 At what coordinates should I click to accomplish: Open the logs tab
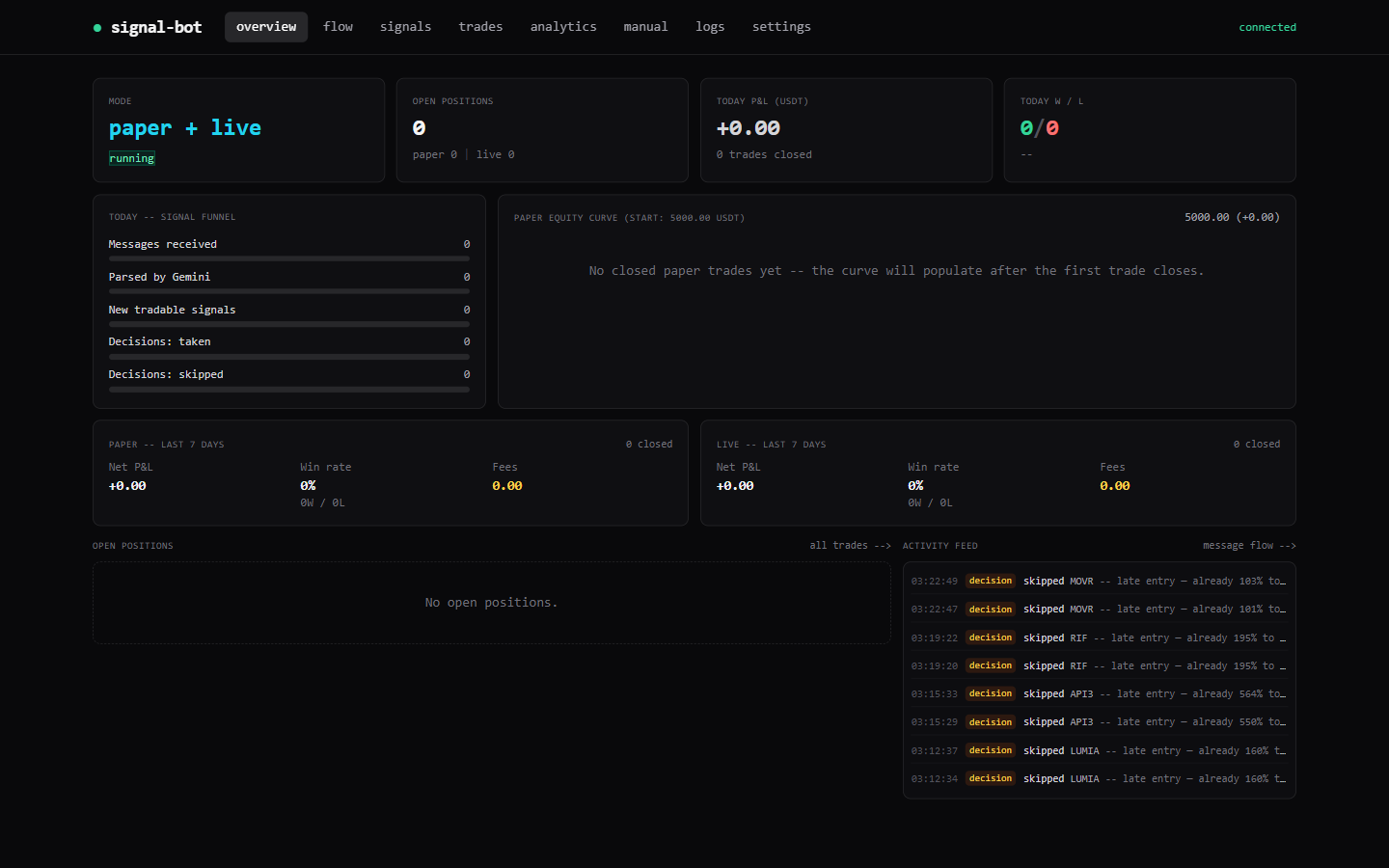coord(710,27)
